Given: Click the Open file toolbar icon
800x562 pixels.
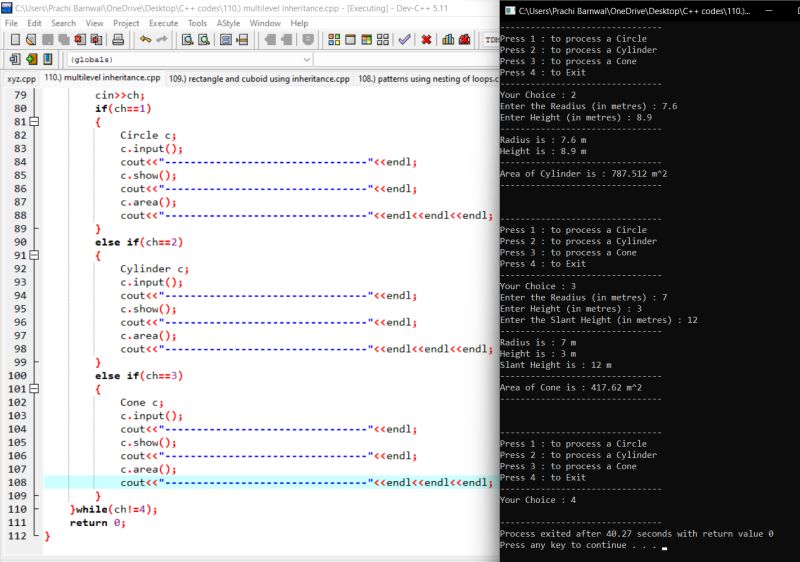Looking at the screenshot, I should pyautogui.click(x=31, y=40).
